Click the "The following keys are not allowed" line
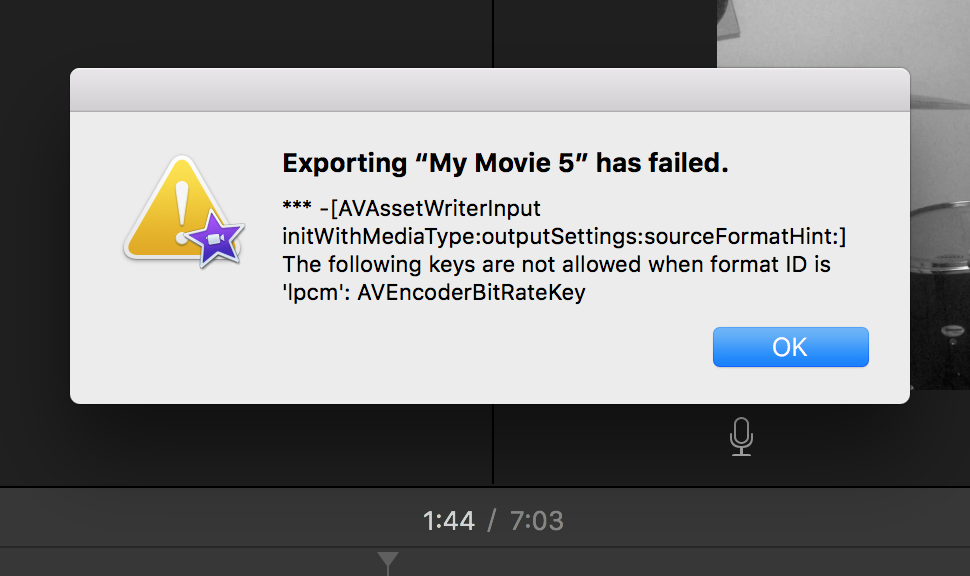Viewport: 970px width, 576px height. pos(557,265)
